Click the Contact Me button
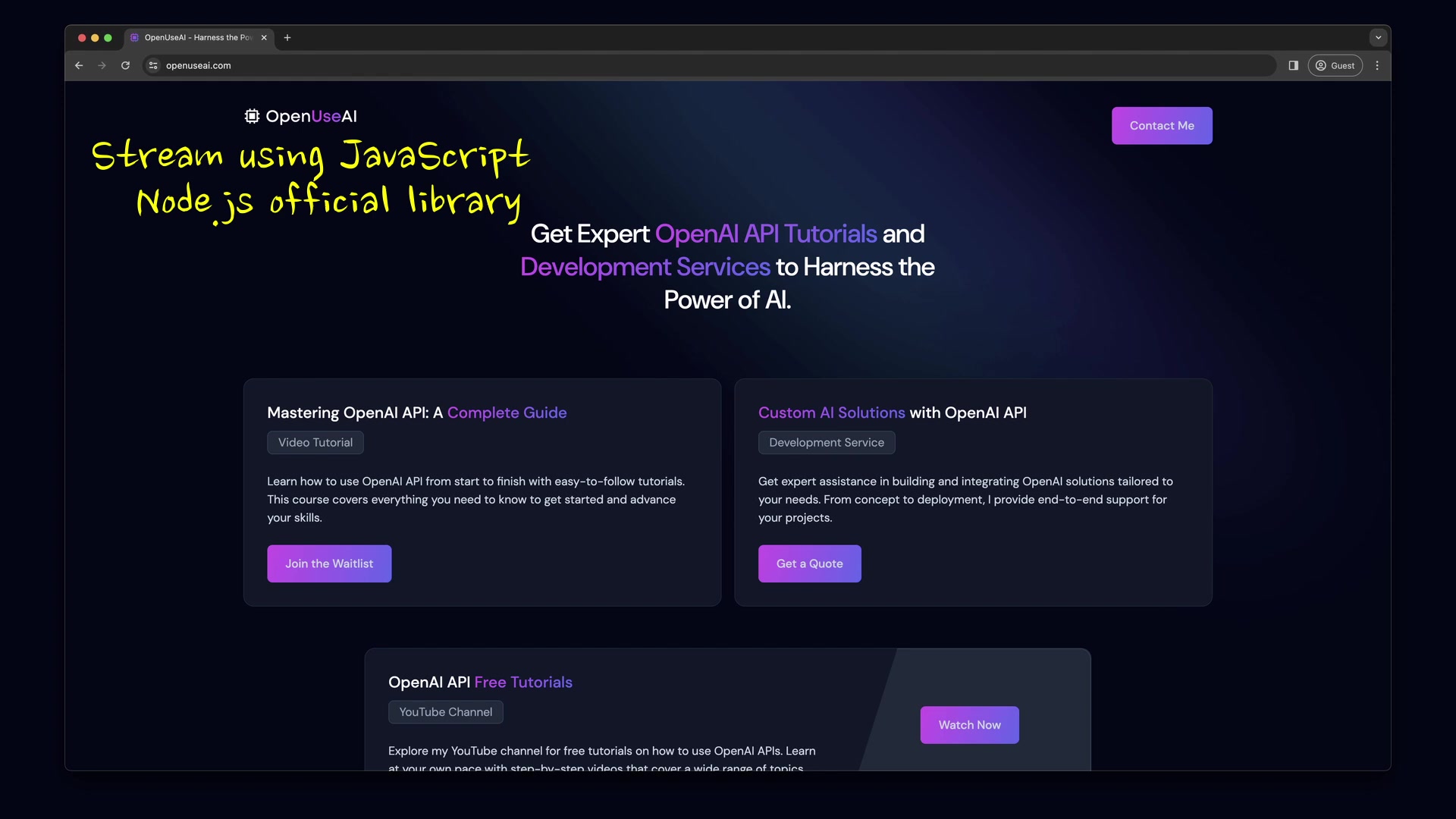Image resolution: width=1456 pixels, height=819 pixels. pos(1161,125)
